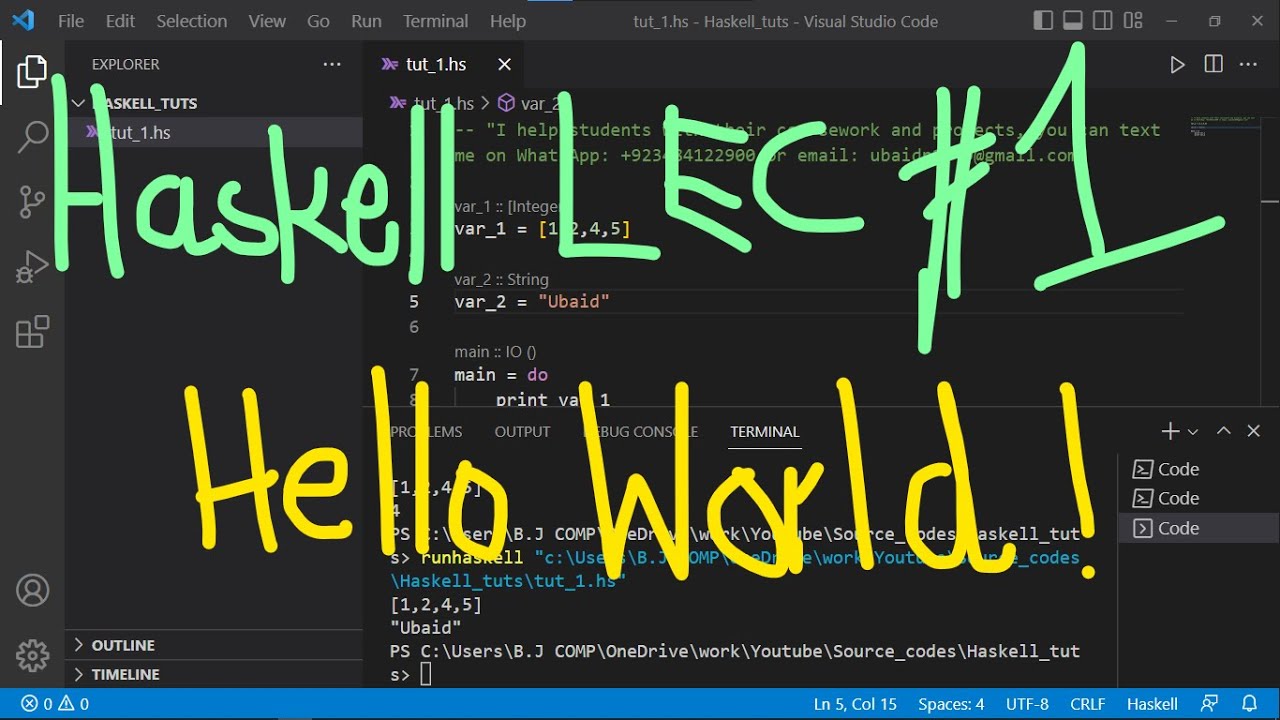
Task: Expand the OUTLINE section
Action: [214, 645]
